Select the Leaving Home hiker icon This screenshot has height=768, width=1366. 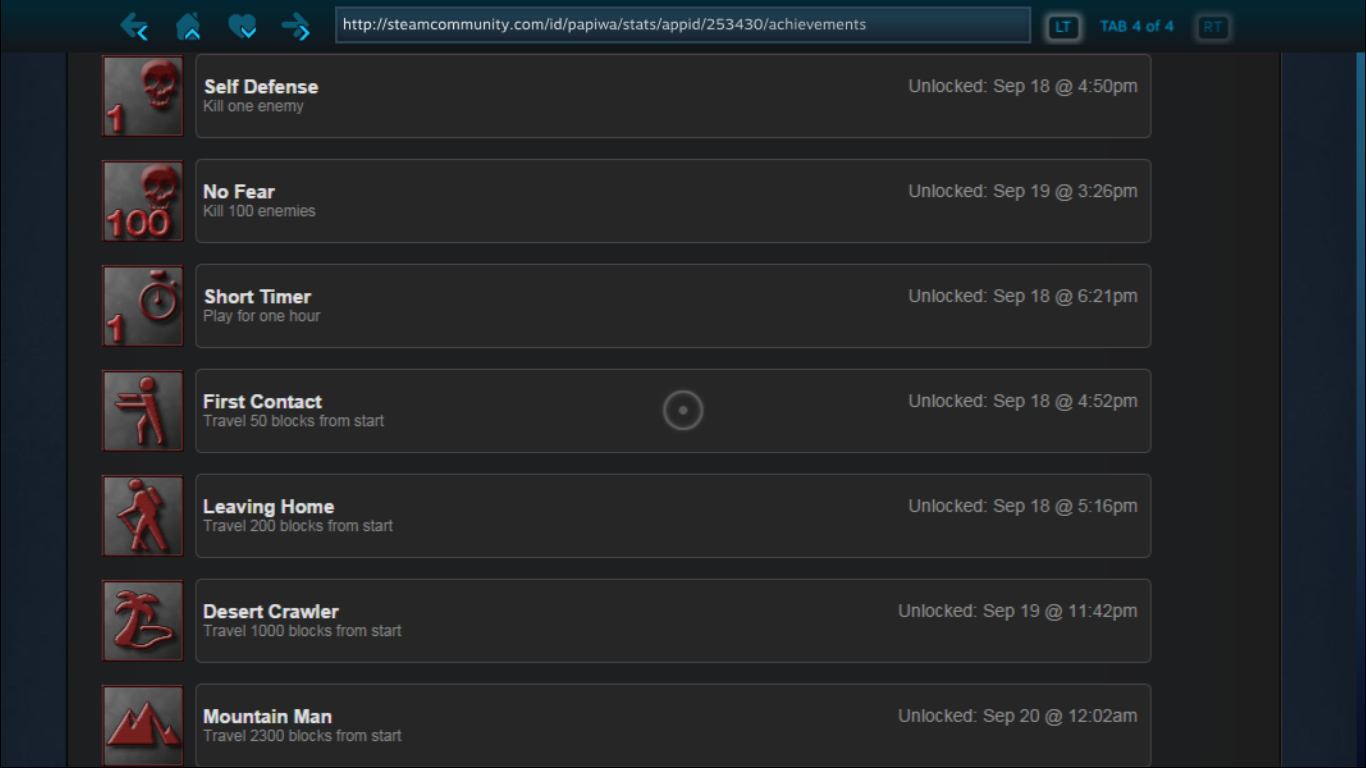coord(143,516)
